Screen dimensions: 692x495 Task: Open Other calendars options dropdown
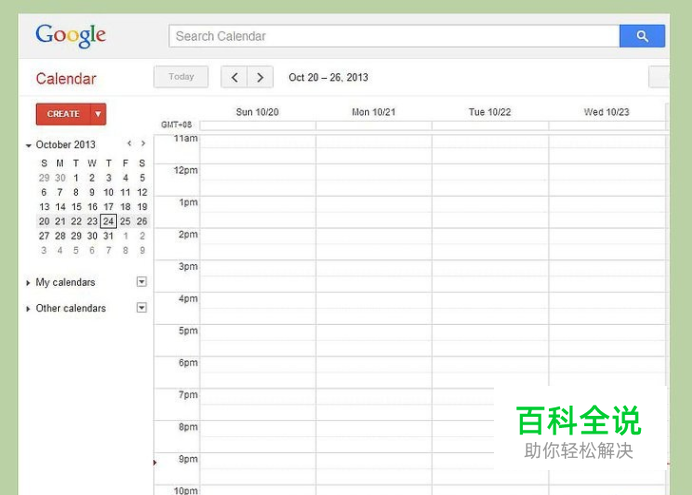click(x=142, y=308)
